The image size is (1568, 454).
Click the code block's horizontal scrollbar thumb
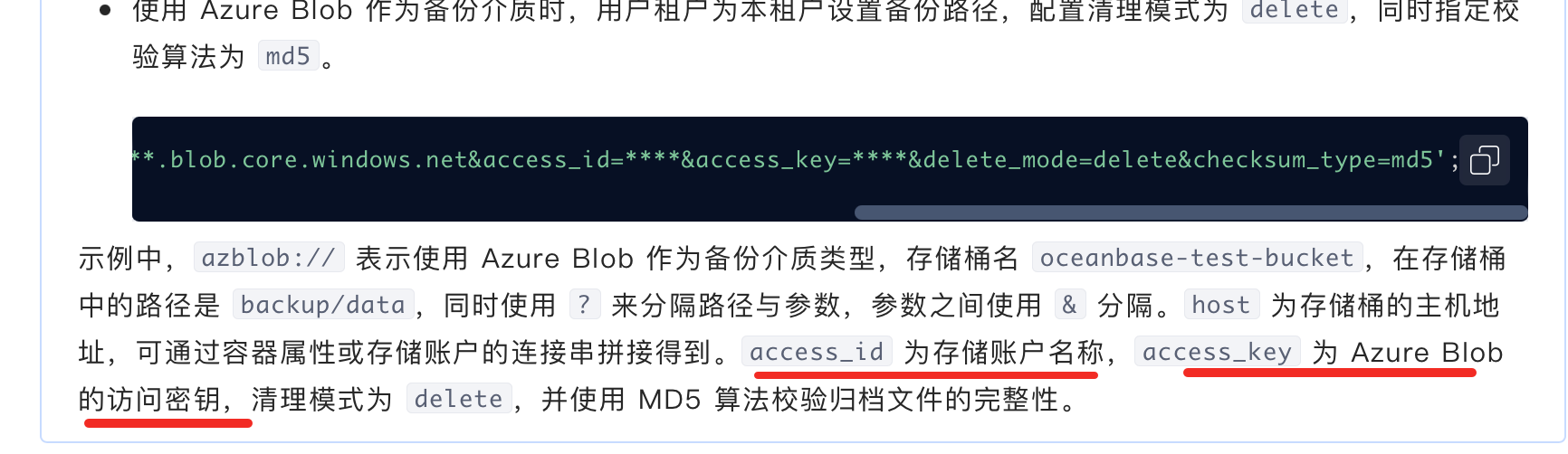1190,213
